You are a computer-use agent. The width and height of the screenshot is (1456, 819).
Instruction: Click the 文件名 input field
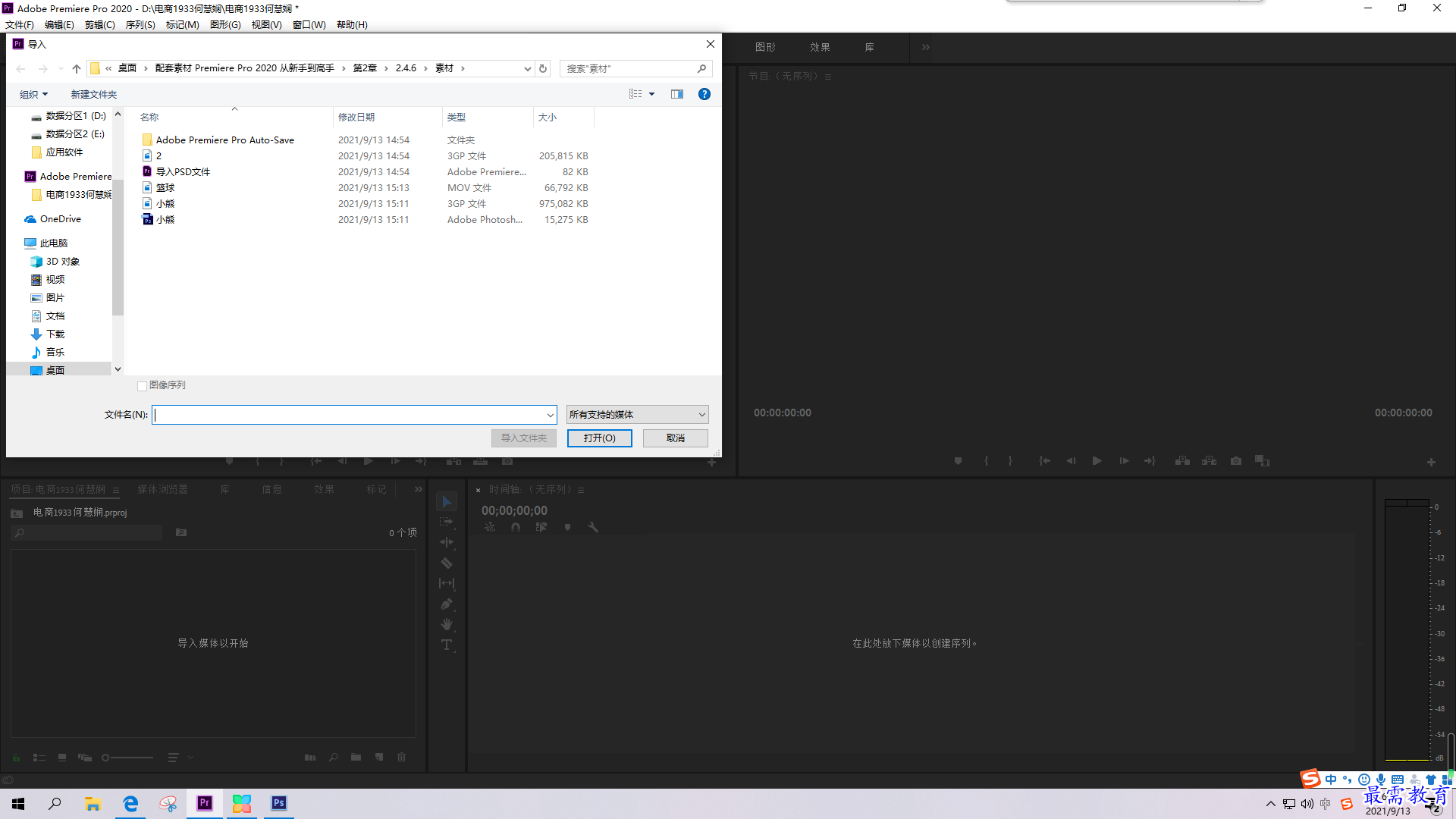[x=354, y=415]
